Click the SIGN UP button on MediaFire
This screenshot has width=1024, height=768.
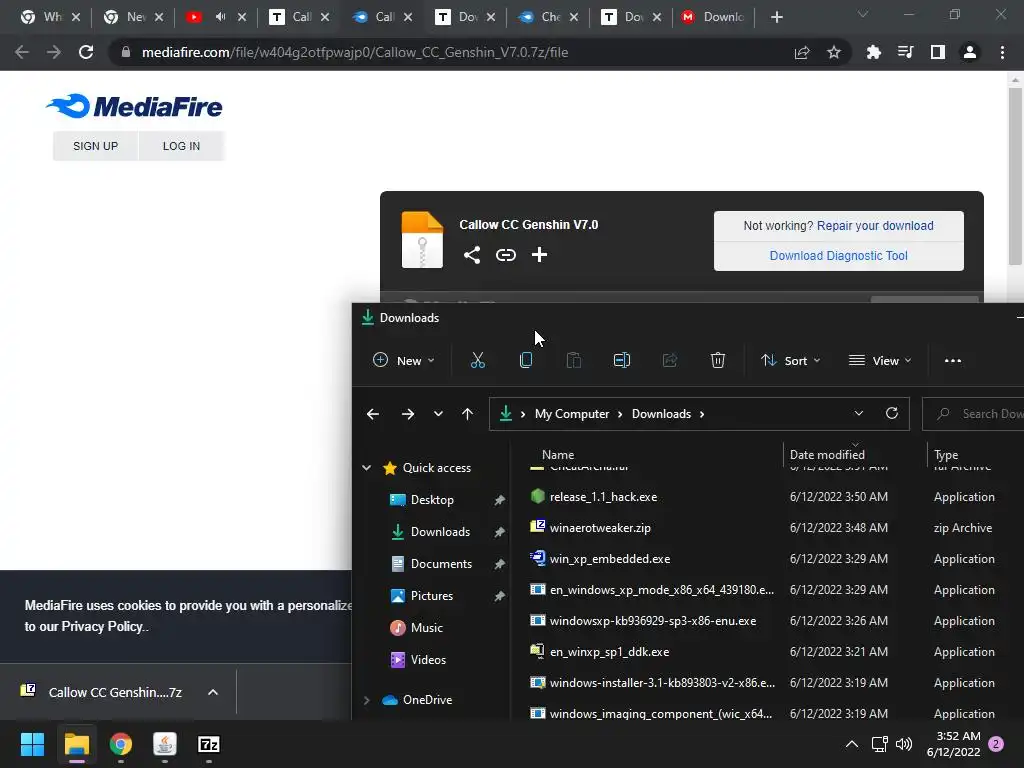tap(95, 146)
